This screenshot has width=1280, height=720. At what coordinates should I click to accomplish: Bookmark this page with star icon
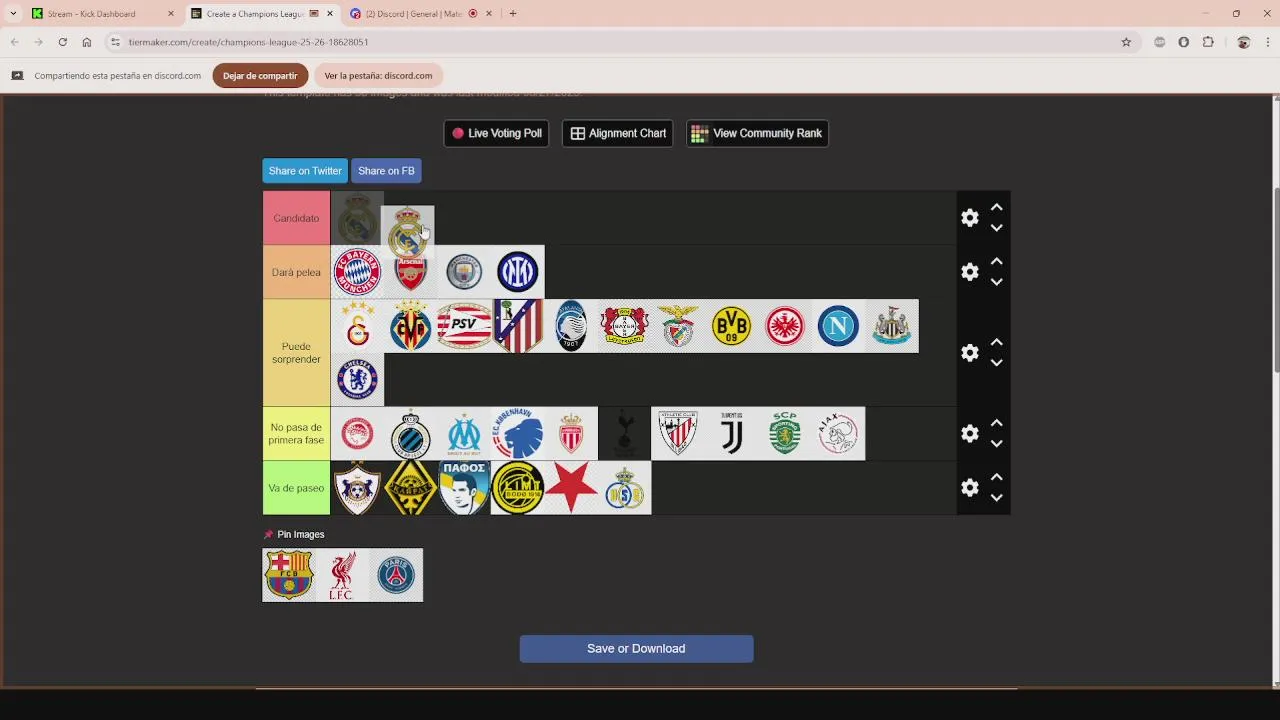click(1126, 42)
